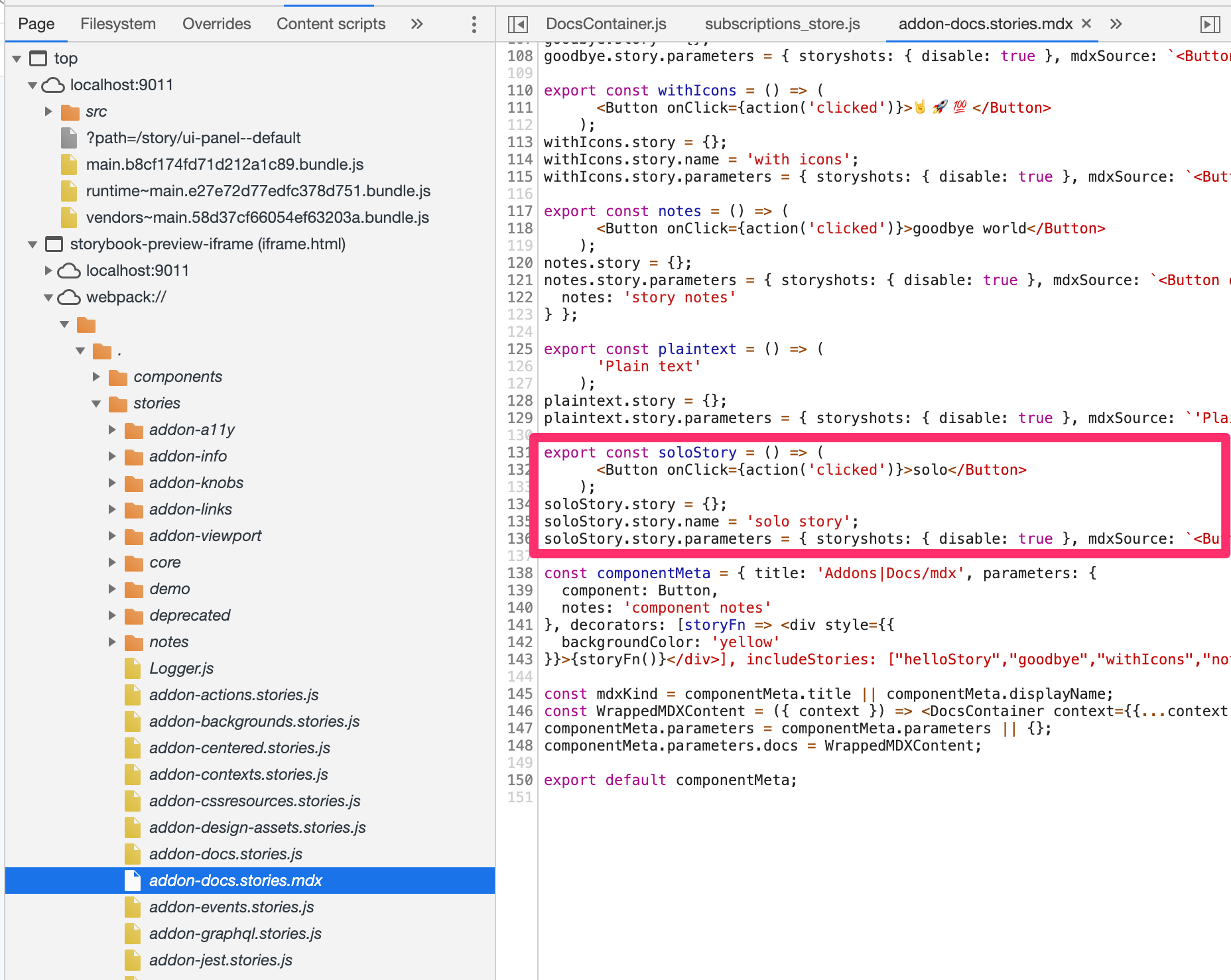This screenshot has width=1231, height=980.
Task: Click the storybook-preview-iframe frame icon
Action: 54,244
